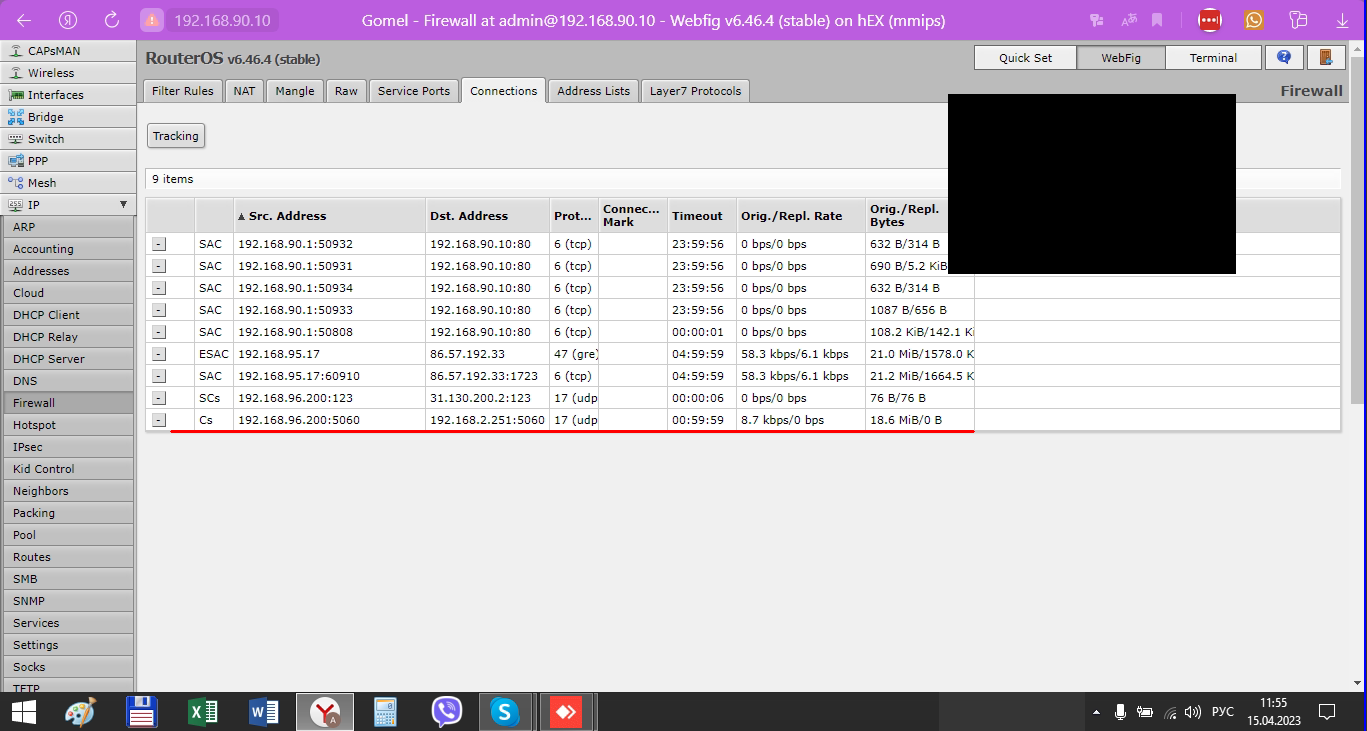Viewport: 1367px width, 731px height.
Task: Open the page translation icon
Action: click(1129, 20)
